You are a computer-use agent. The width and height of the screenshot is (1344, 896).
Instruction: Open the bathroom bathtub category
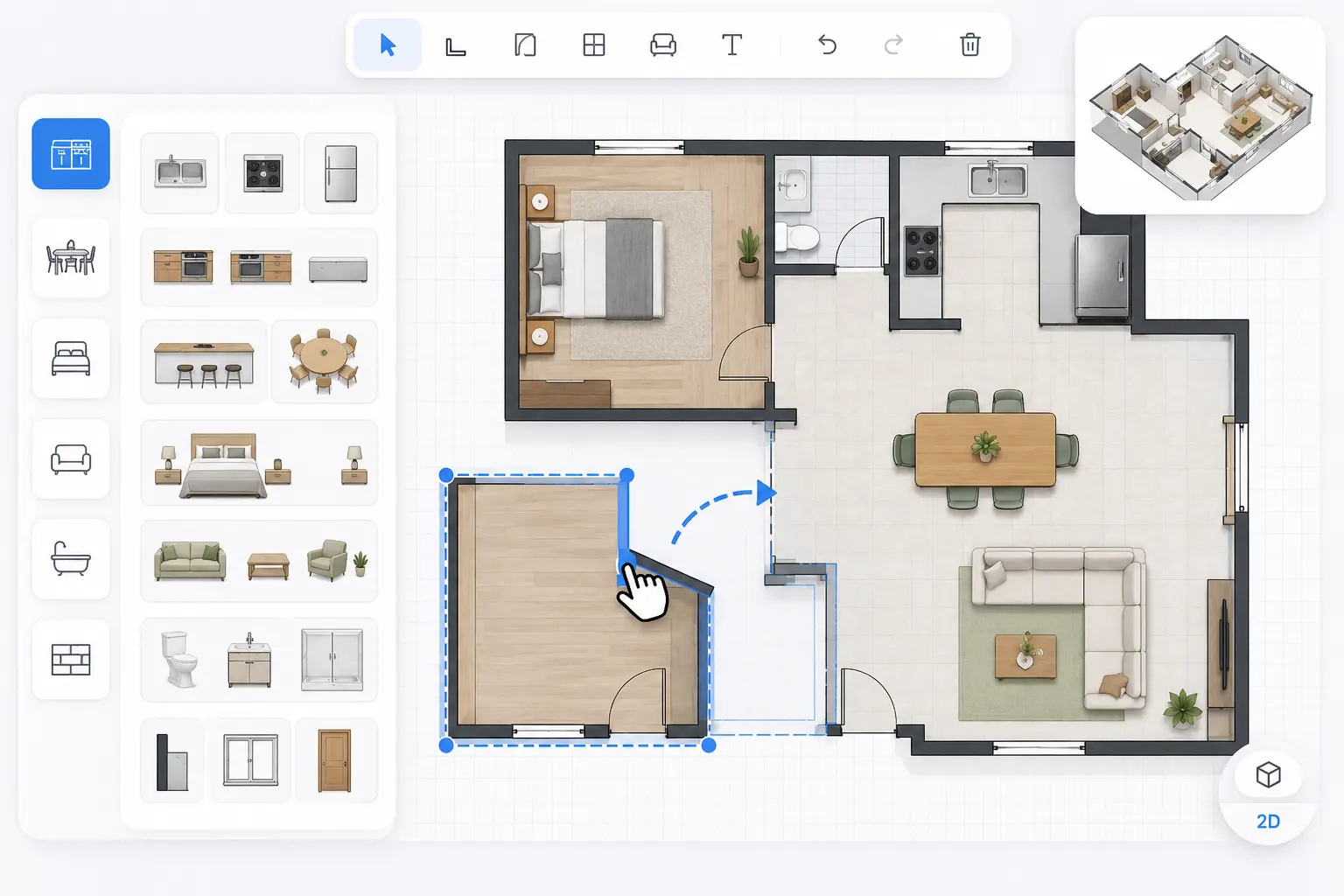(71, 559)
